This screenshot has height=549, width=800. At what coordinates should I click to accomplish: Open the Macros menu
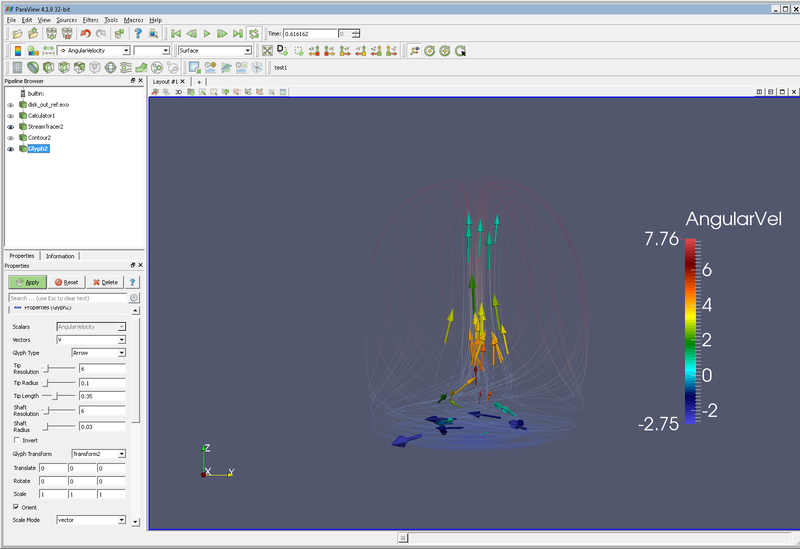click(134, 20)
